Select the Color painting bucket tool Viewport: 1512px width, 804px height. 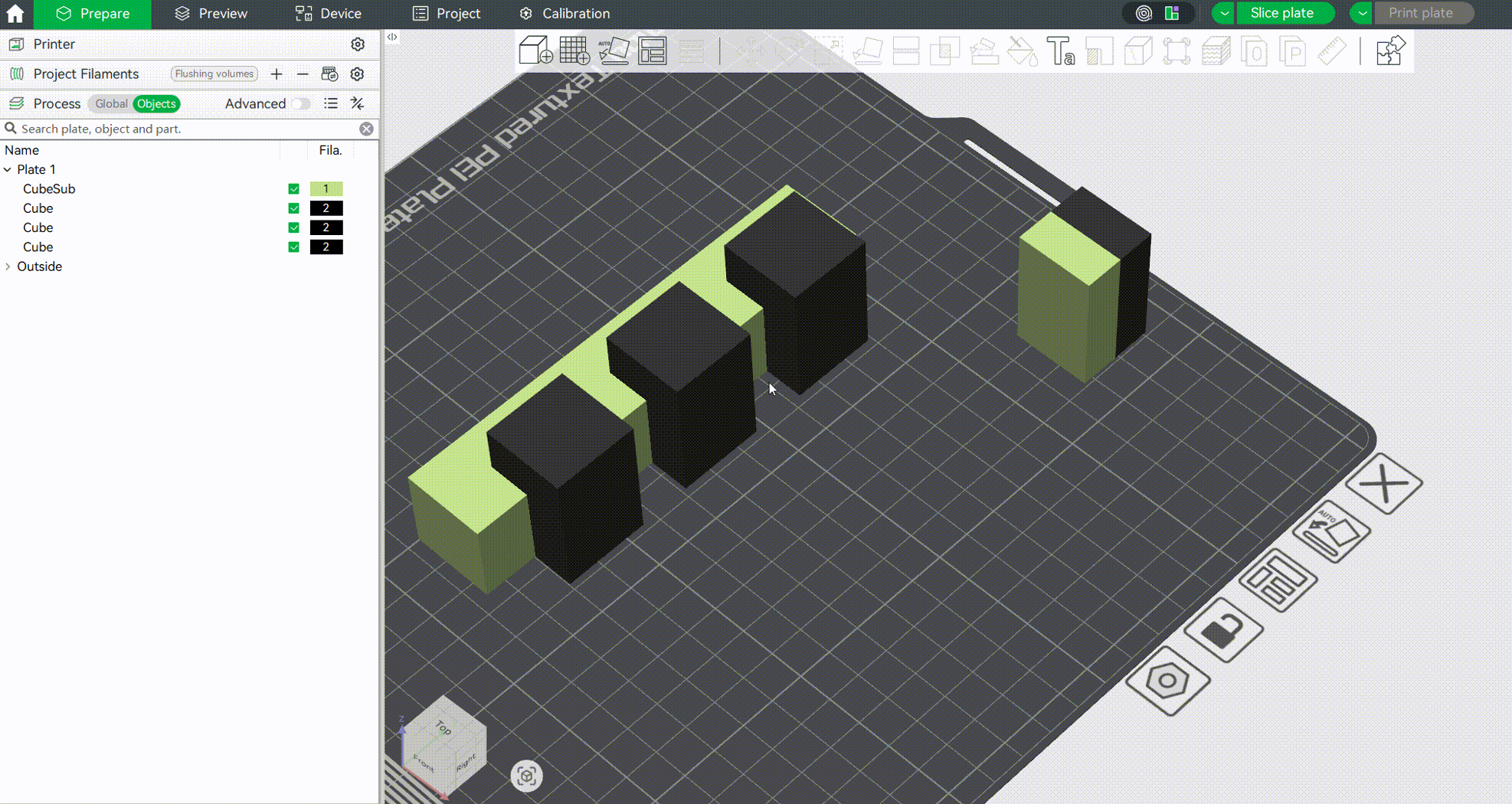click(1023, 51)
